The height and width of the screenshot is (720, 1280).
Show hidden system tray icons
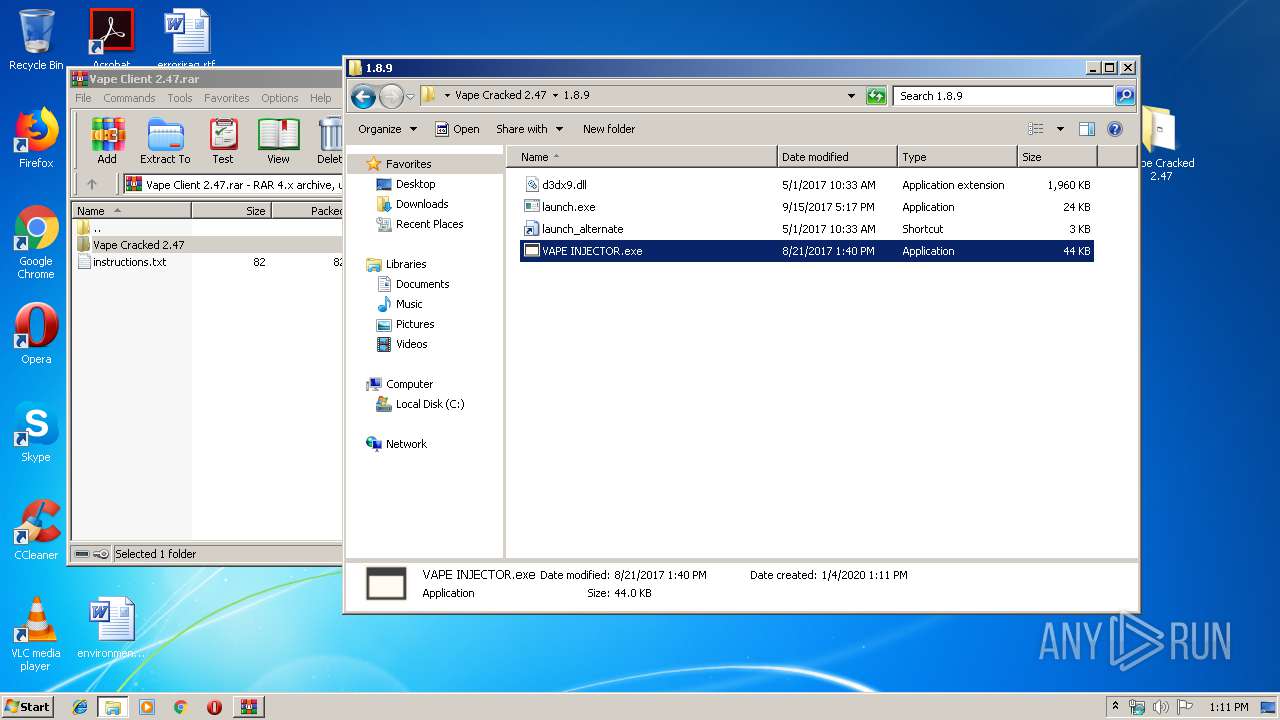1116,707
